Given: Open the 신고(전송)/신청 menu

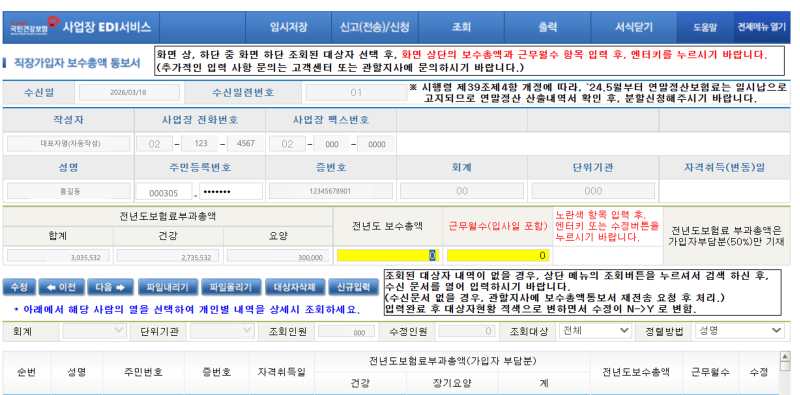Looking at the screenshot, I should click(x=374, y=28).
